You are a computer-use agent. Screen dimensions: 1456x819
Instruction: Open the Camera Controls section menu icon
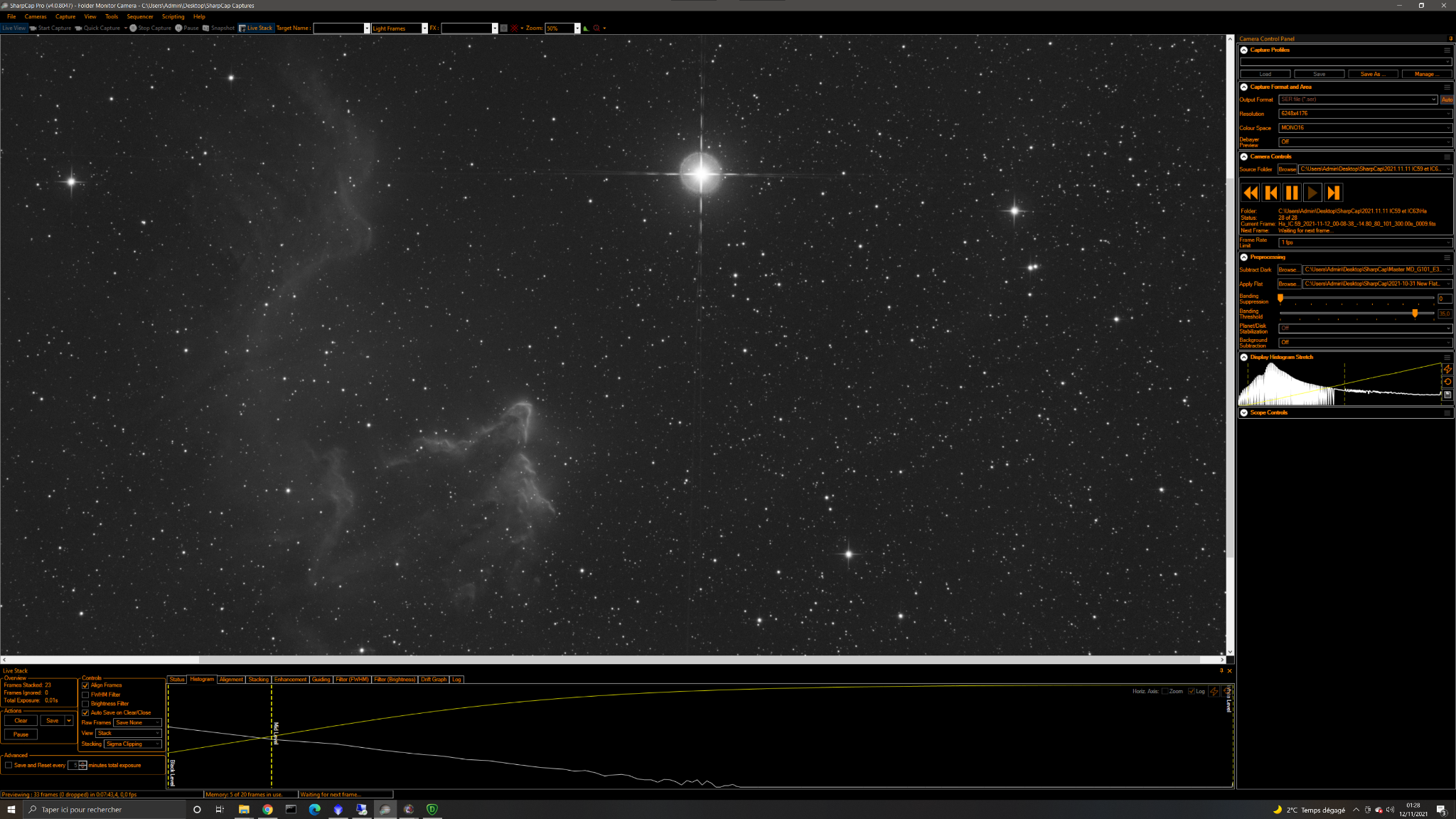[x=1447, y=157]
